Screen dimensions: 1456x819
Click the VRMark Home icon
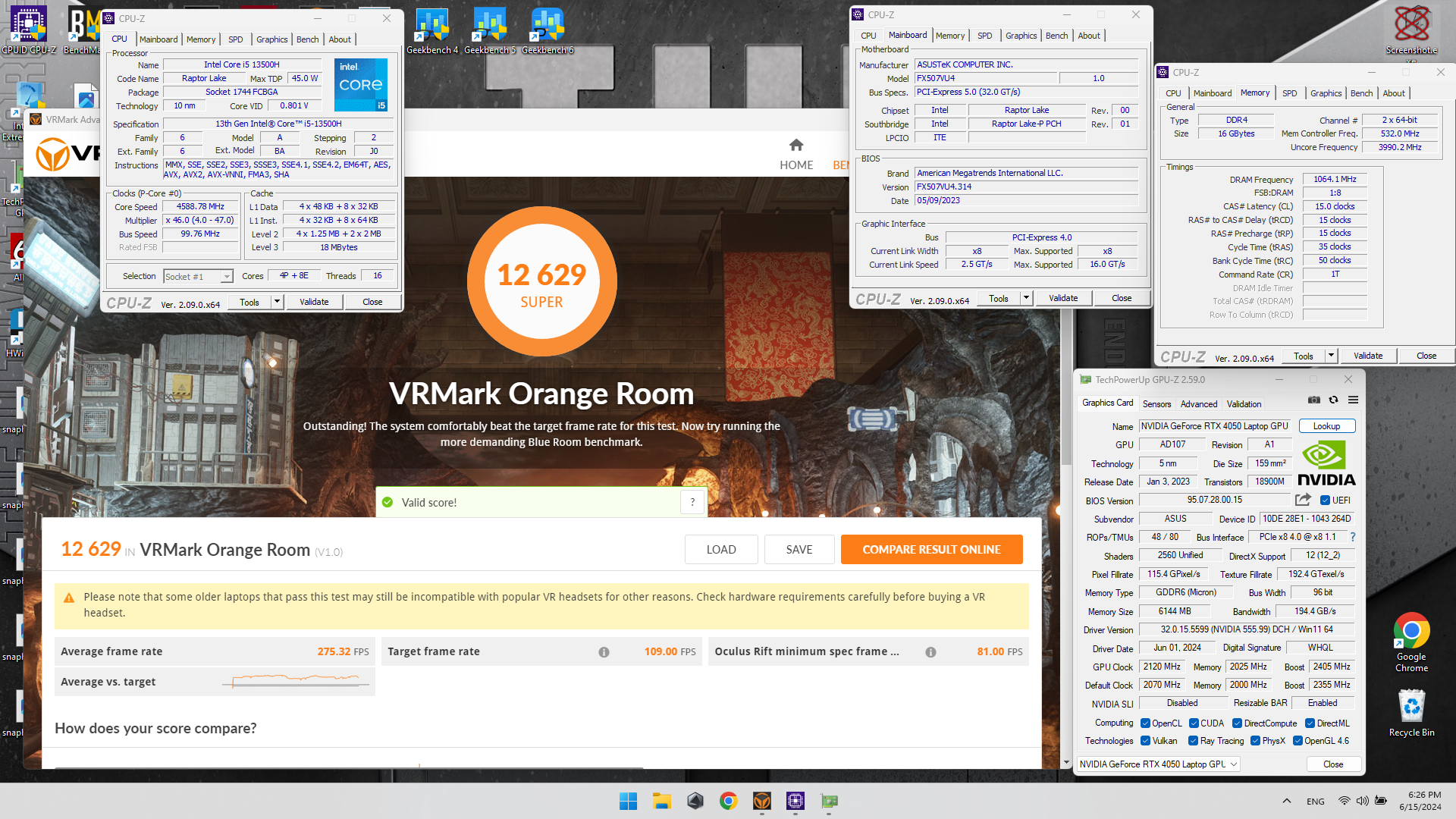point(796,145)
